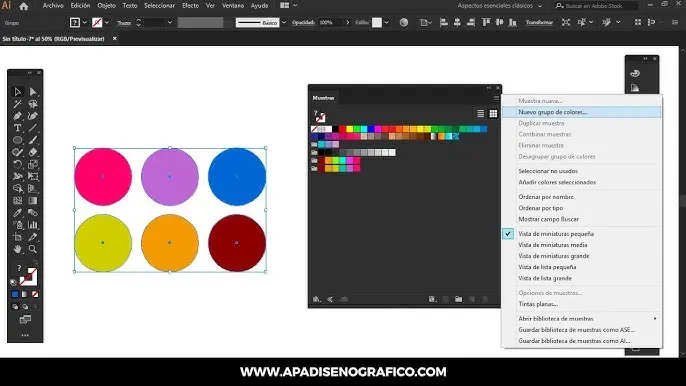Select the Eraser tool
Viewport: 686px width, 386px height.
[33, 152]
